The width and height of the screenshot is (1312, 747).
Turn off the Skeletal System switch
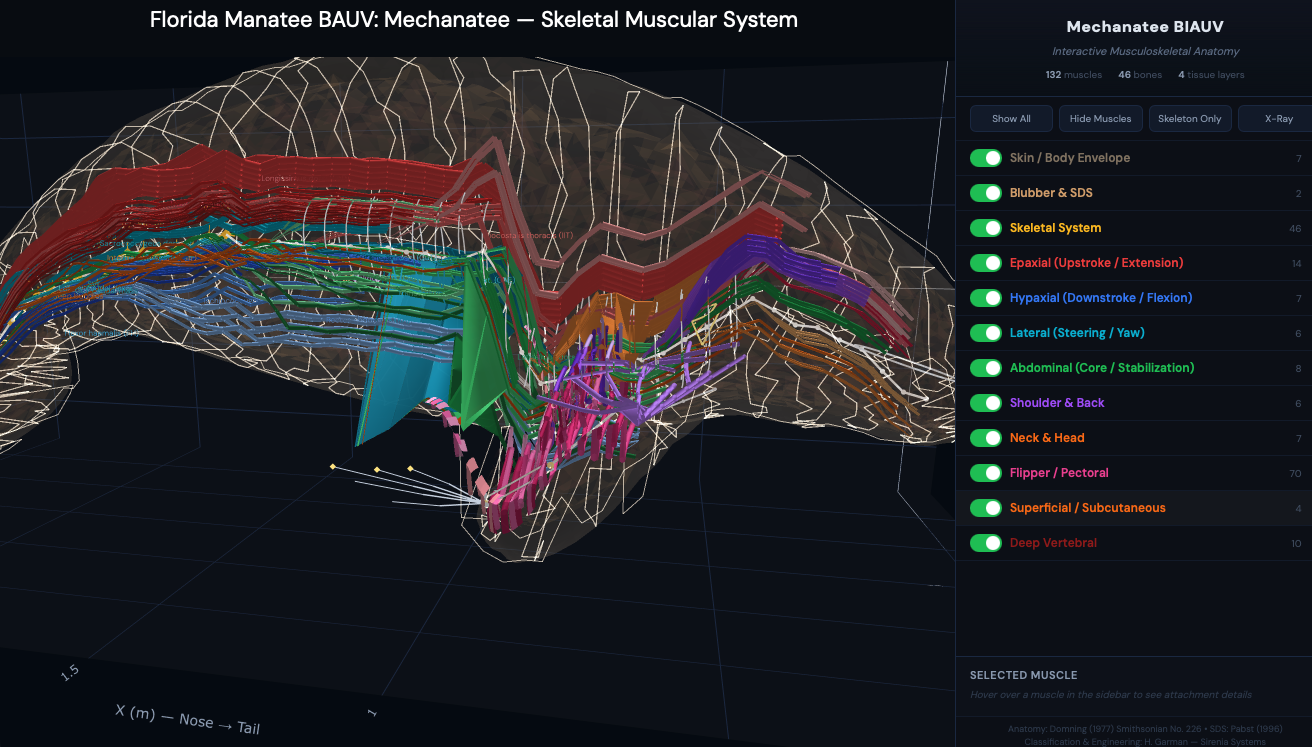coord(986,228)
